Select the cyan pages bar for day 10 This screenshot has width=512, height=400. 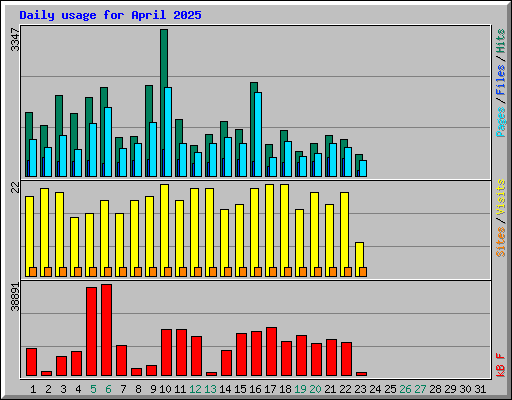click(x=168, y=132)
